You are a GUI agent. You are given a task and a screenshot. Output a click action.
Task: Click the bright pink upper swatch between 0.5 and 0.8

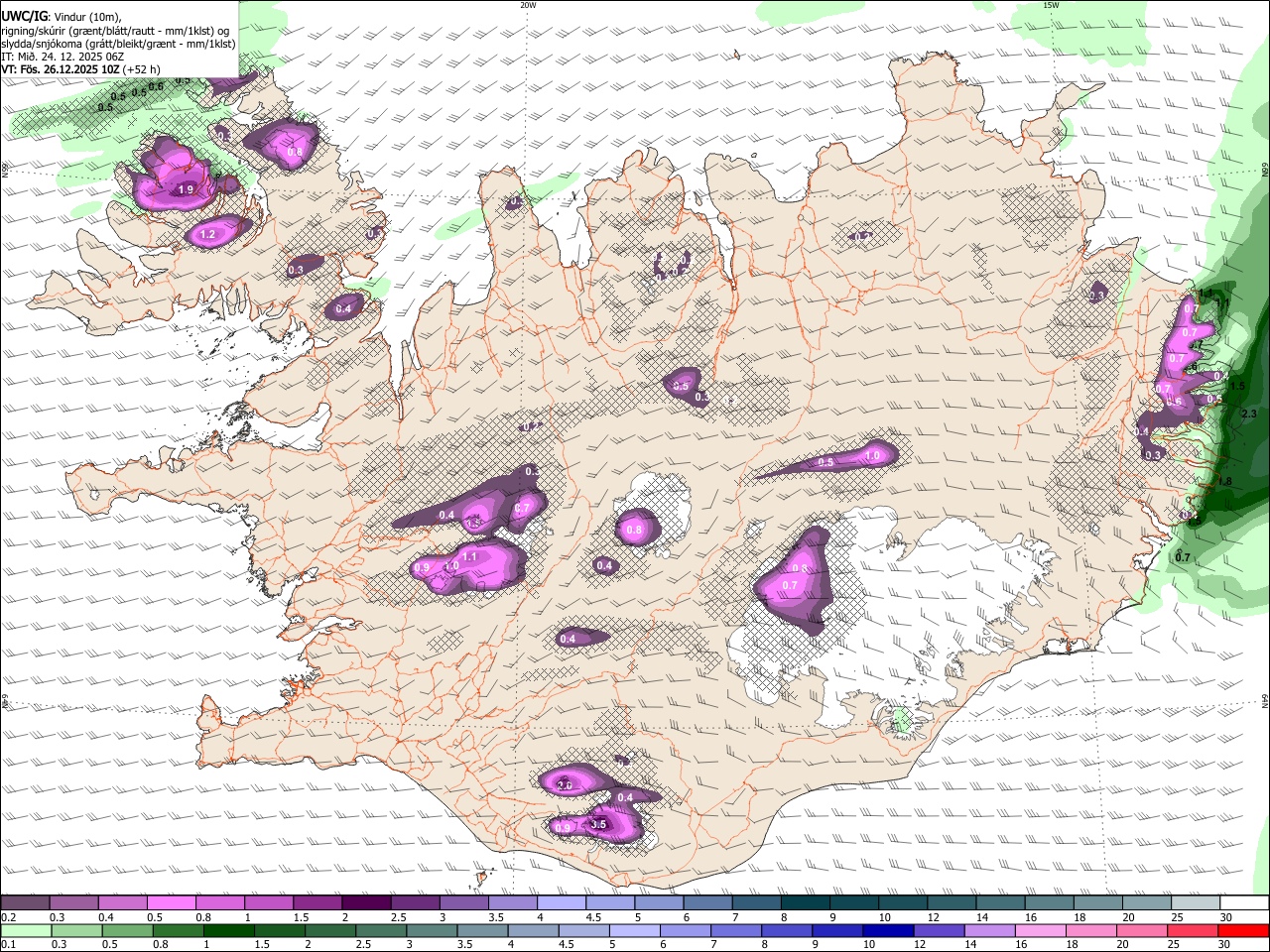coord(171,903)
